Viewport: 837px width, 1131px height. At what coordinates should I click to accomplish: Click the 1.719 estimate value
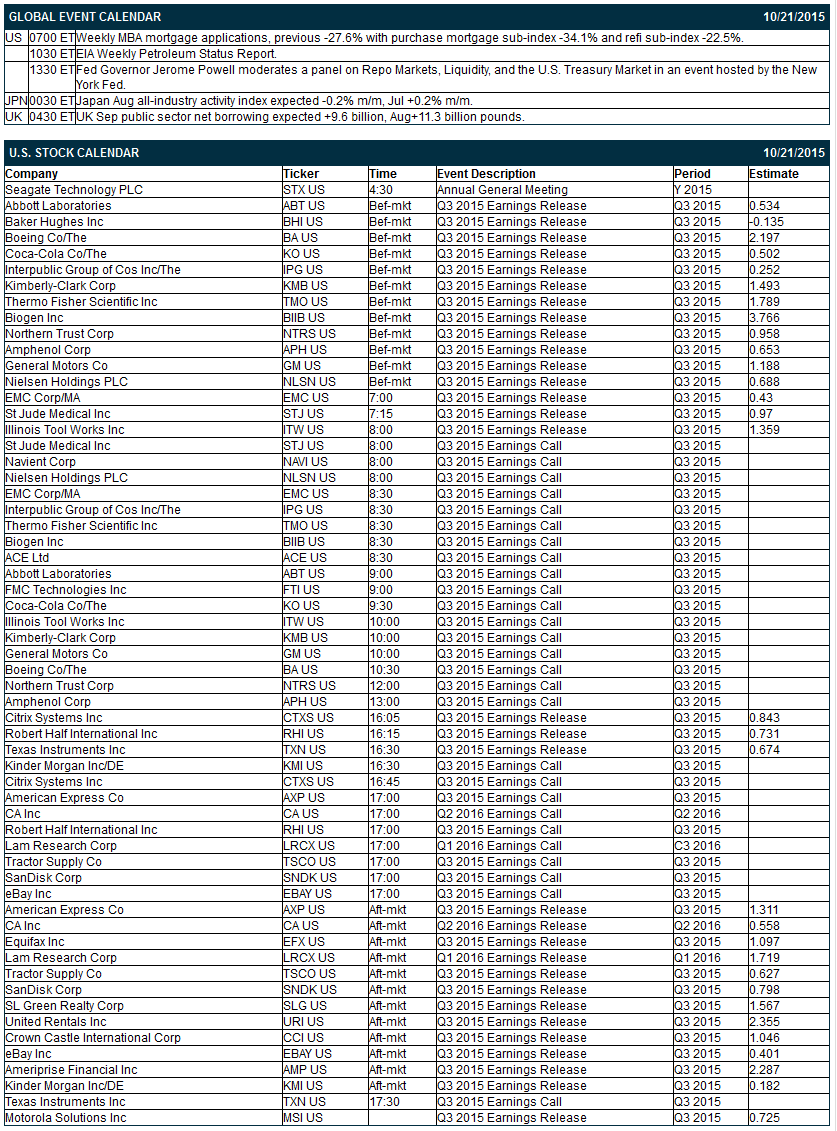[x=764, y=957]
